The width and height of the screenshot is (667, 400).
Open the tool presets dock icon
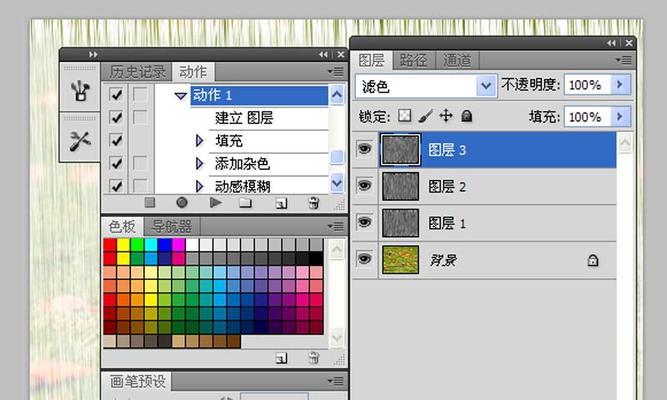point(80,141)
